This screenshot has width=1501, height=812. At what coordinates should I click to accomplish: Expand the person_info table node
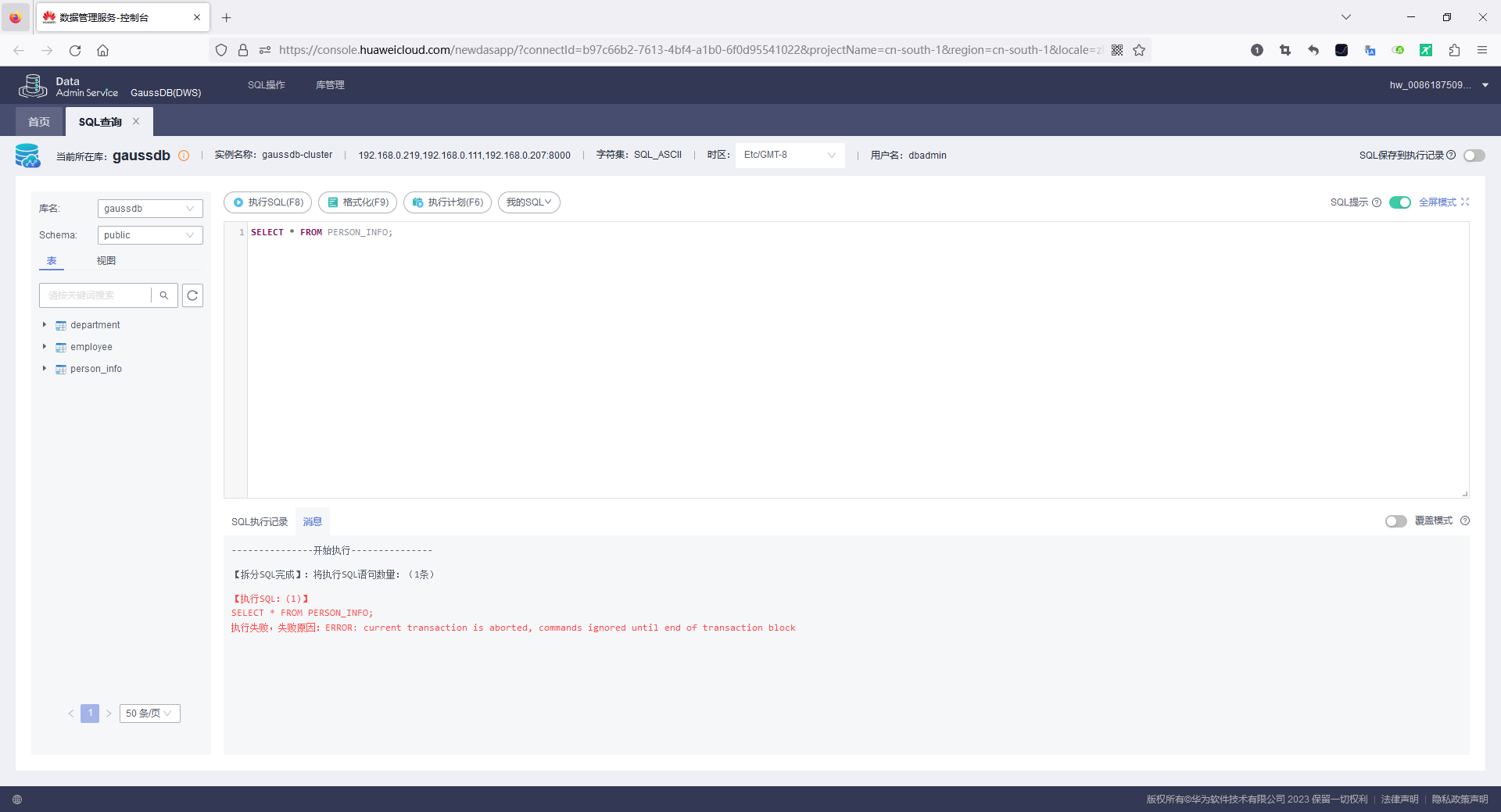point(45,368)
